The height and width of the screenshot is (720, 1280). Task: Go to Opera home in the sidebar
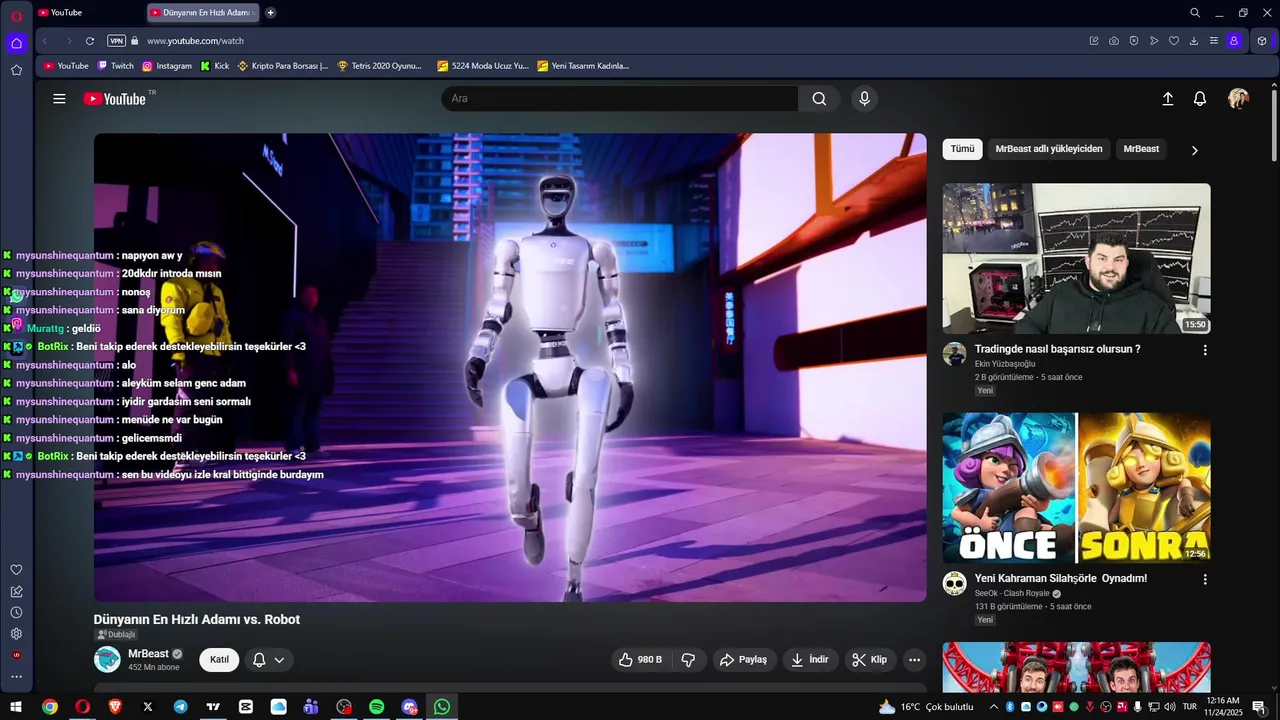pyautogui.click(x=16, y=43)
